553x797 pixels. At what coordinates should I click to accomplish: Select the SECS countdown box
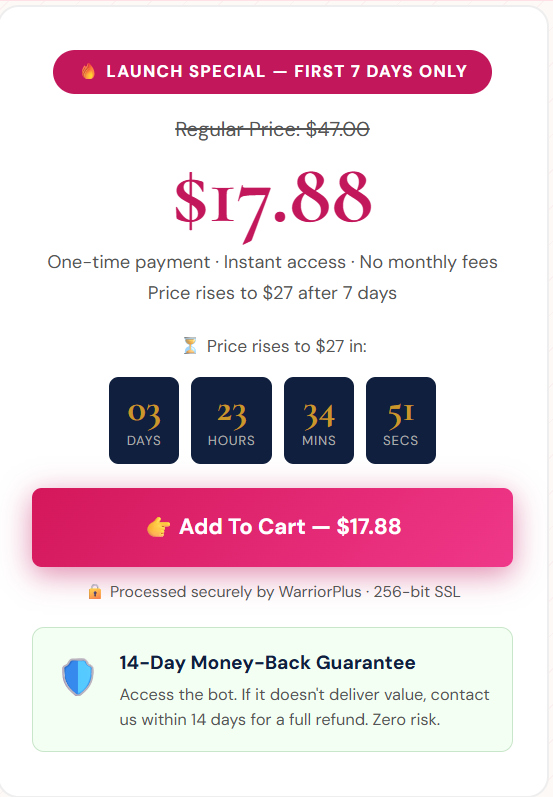pos(401,420)
